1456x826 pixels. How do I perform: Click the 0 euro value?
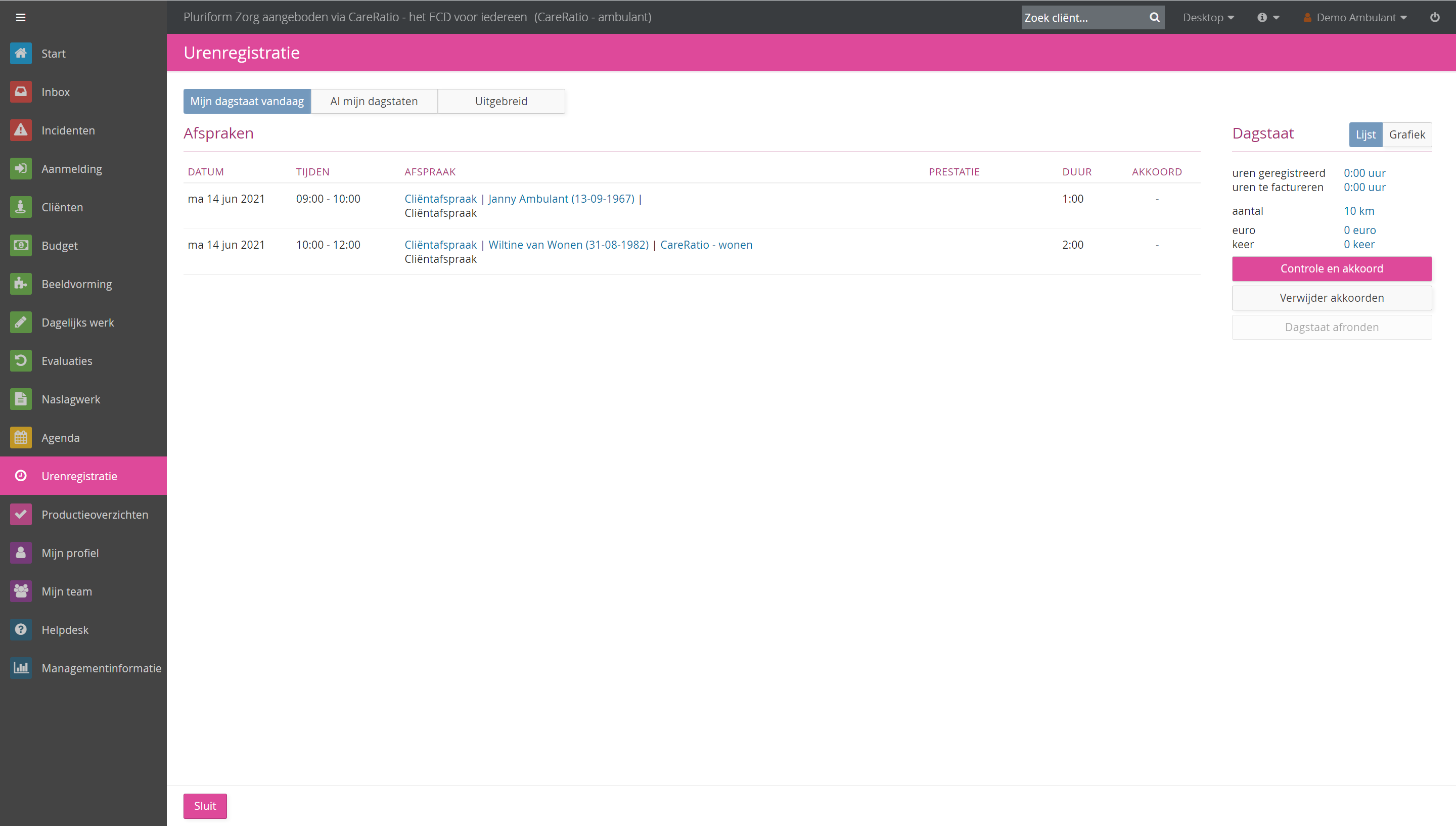click(x=1359, y=231)
